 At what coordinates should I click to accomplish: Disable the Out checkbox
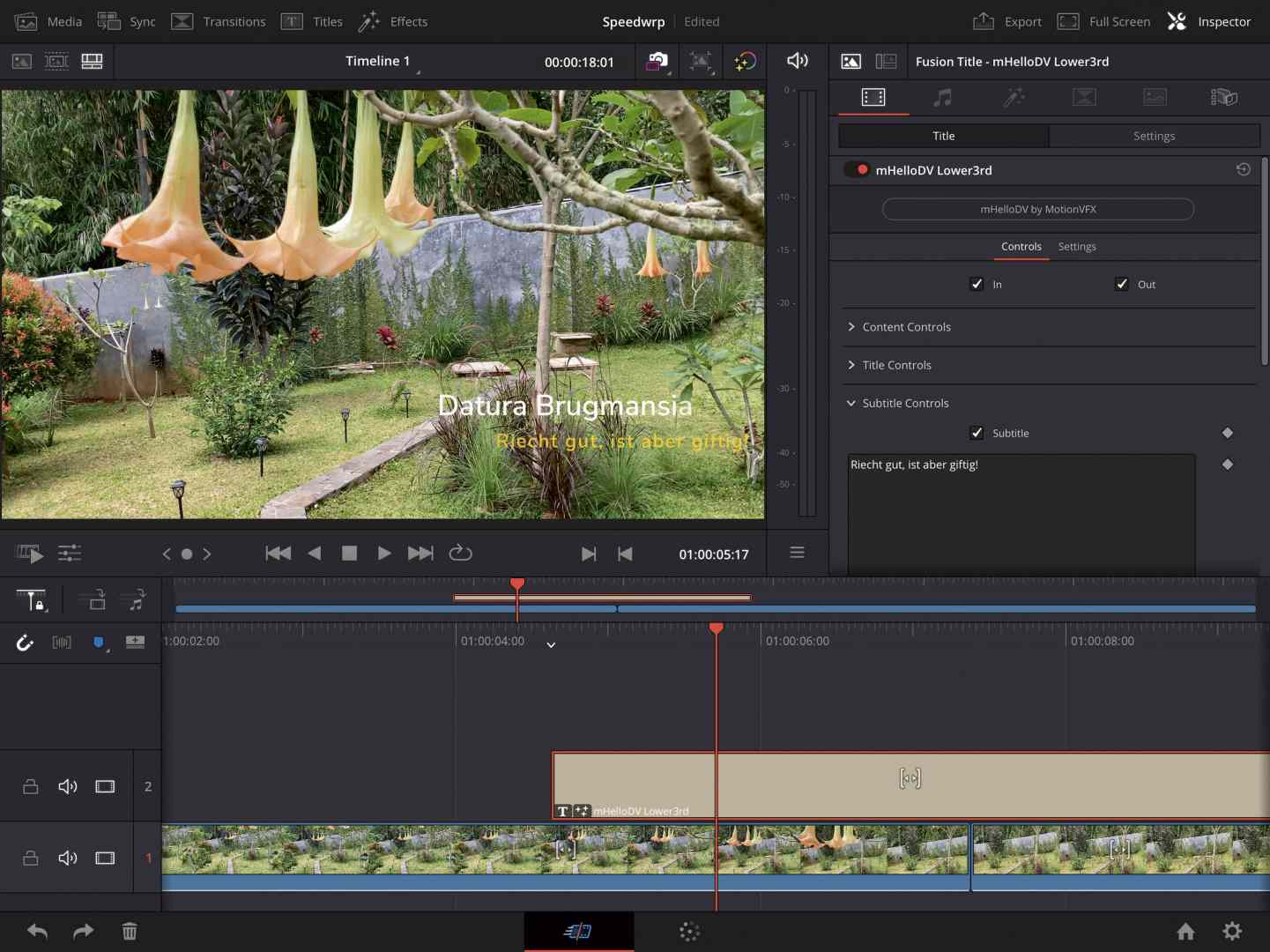[1121, 284]
